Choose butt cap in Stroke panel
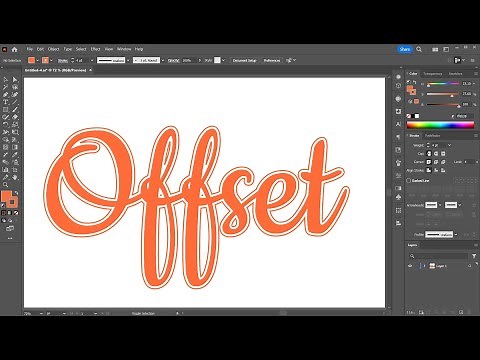The height and width of the screenshot is (360, 480). pyautogui.click(x=429, y=154)
